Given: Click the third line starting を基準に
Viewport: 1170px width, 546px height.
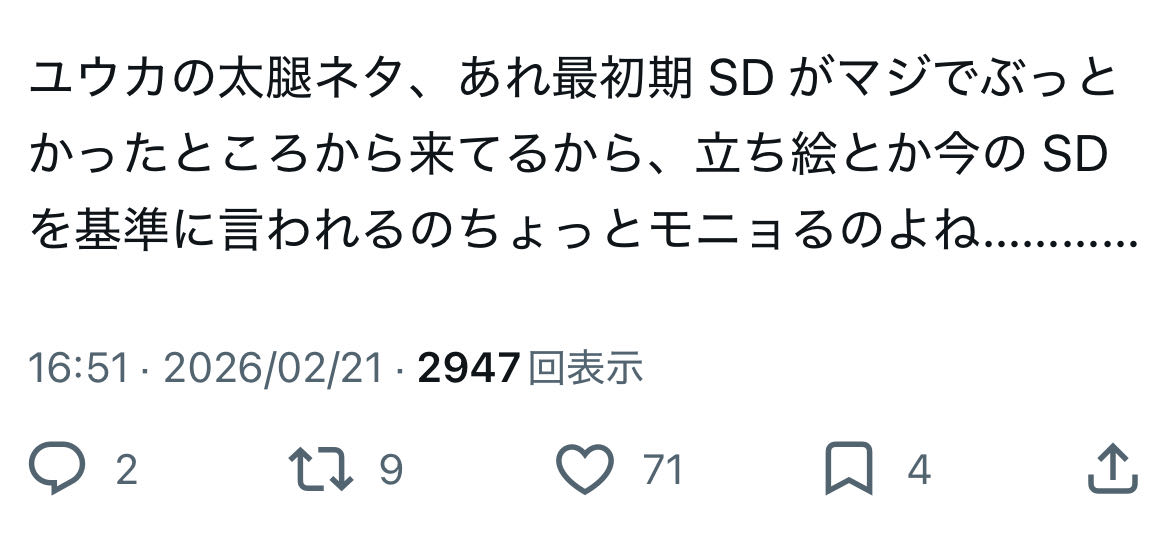Looking at the screenshot, I should [584, 233].
